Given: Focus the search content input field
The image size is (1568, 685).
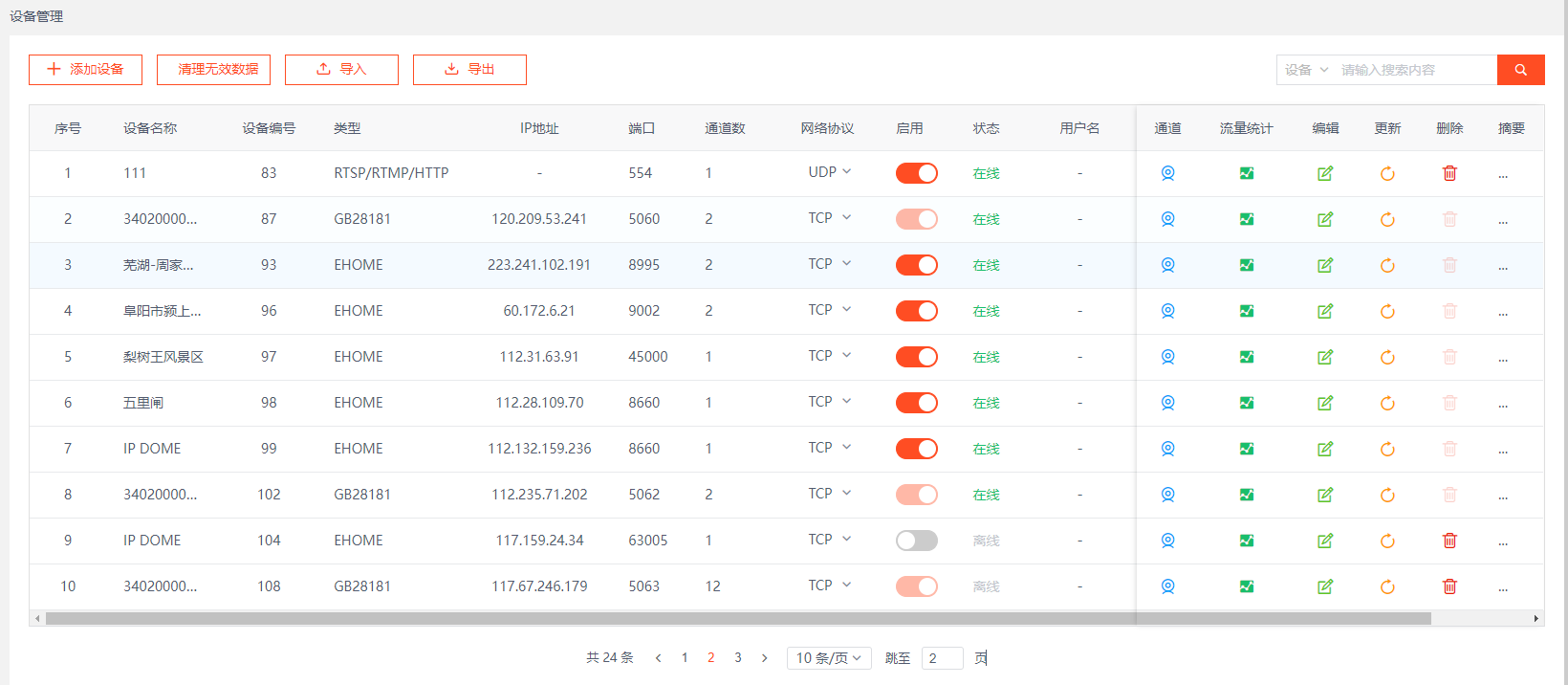Looking at the screenshot, I should tap(1413, 70).
